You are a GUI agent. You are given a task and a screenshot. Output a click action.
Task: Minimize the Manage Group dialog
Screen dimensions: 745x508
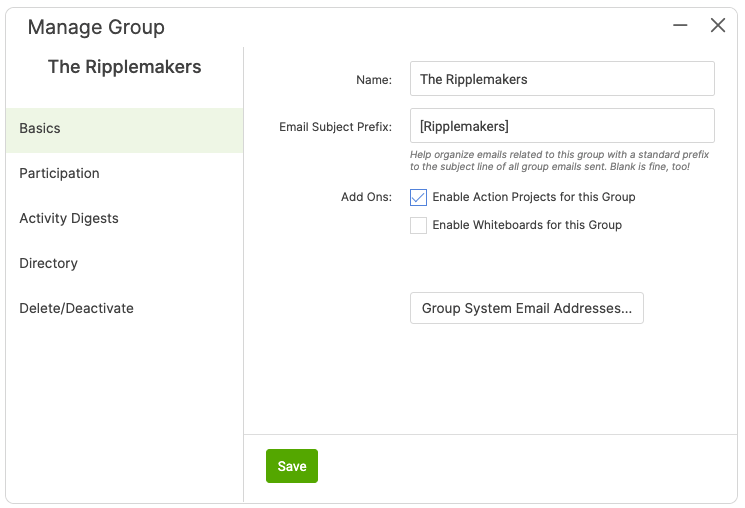(x=680, y=26)
